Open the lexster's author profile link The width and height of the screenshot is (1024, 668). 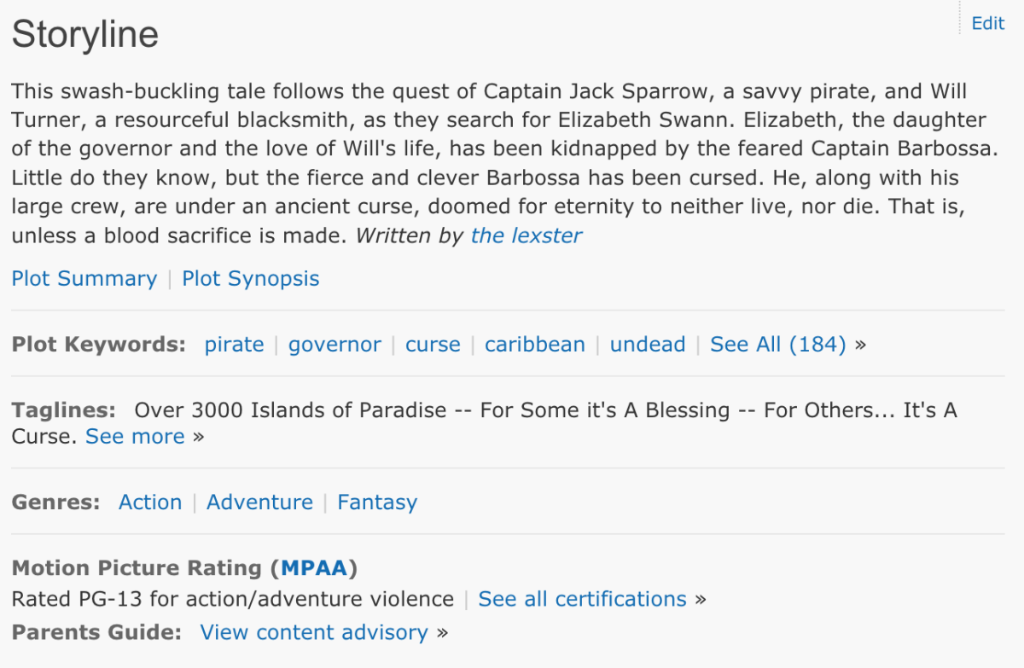527,236
